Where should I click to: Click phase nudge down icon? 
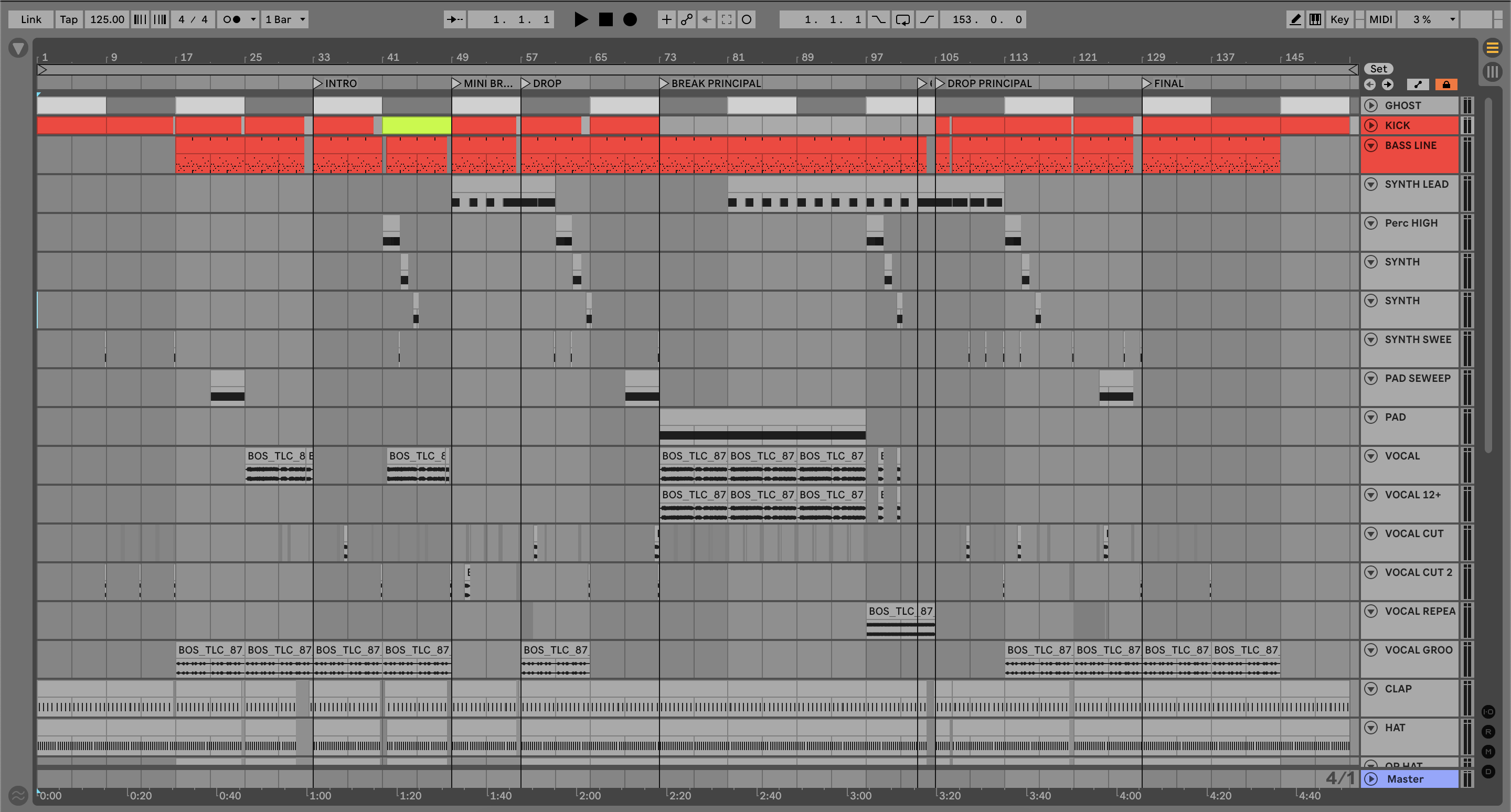pos(140,19)
